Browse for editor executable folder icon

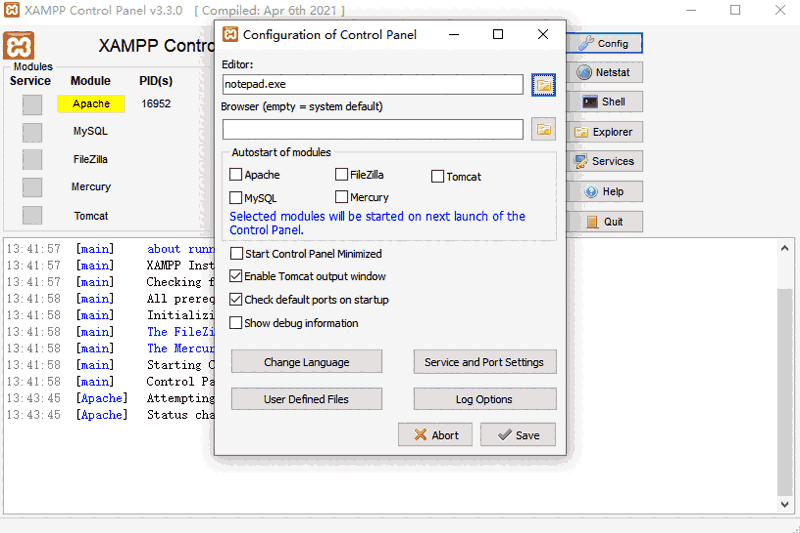point(543,85)
